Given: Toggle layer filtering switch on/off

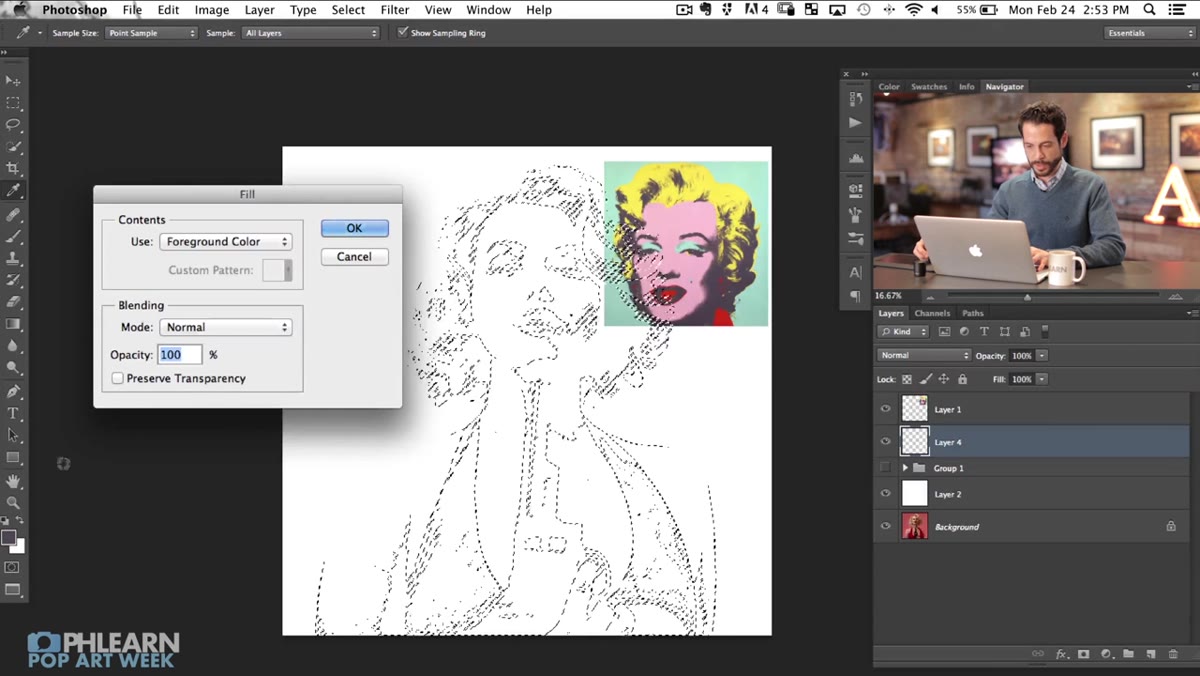Looking at the screenshot, I should (x=1044, y=331).
